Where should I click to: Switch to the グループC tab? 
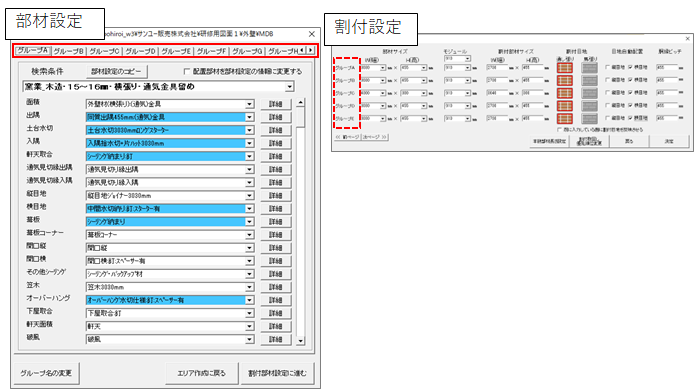pyautogui.click(x=104, y=51)
